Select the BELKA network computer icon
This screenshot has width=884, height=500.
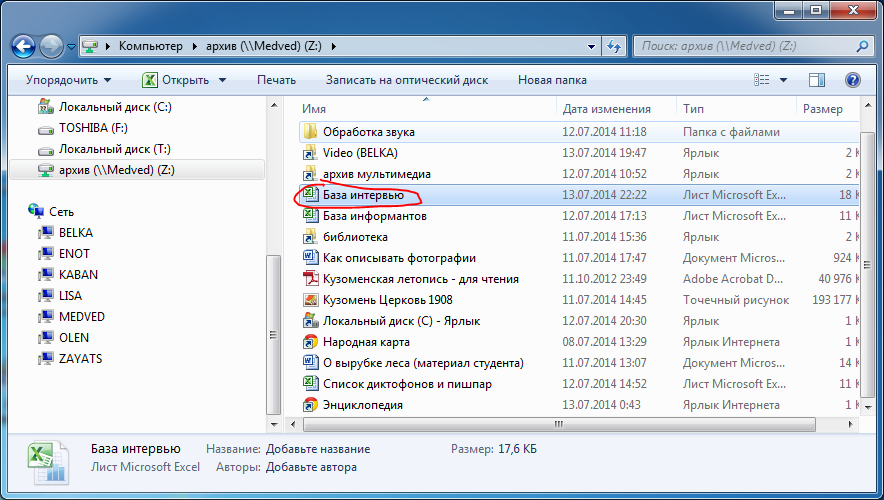pyautogui.click(x=45, y=233)
